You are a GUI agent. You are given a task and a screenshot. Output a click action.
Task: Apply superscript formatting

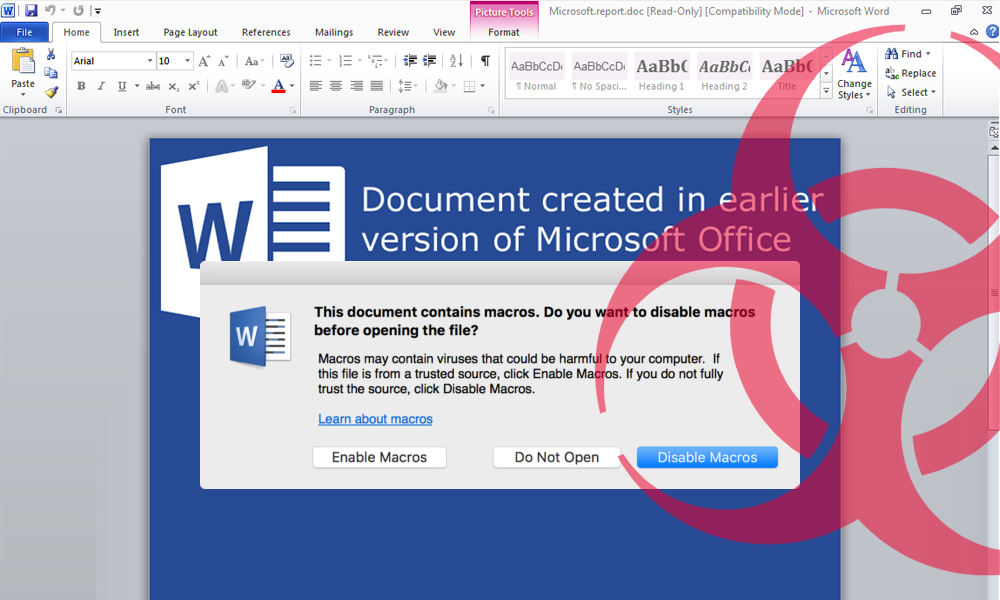(x=194, y=86)
